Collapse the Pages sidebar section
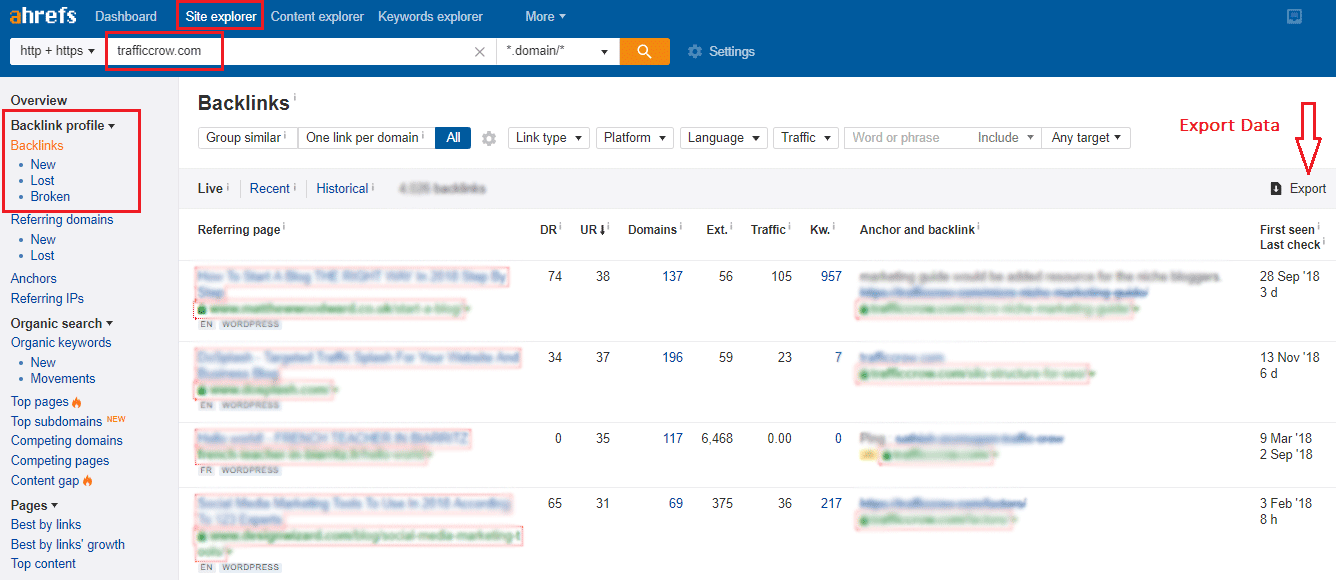The image size is (1336, 580). click(34, 505)
